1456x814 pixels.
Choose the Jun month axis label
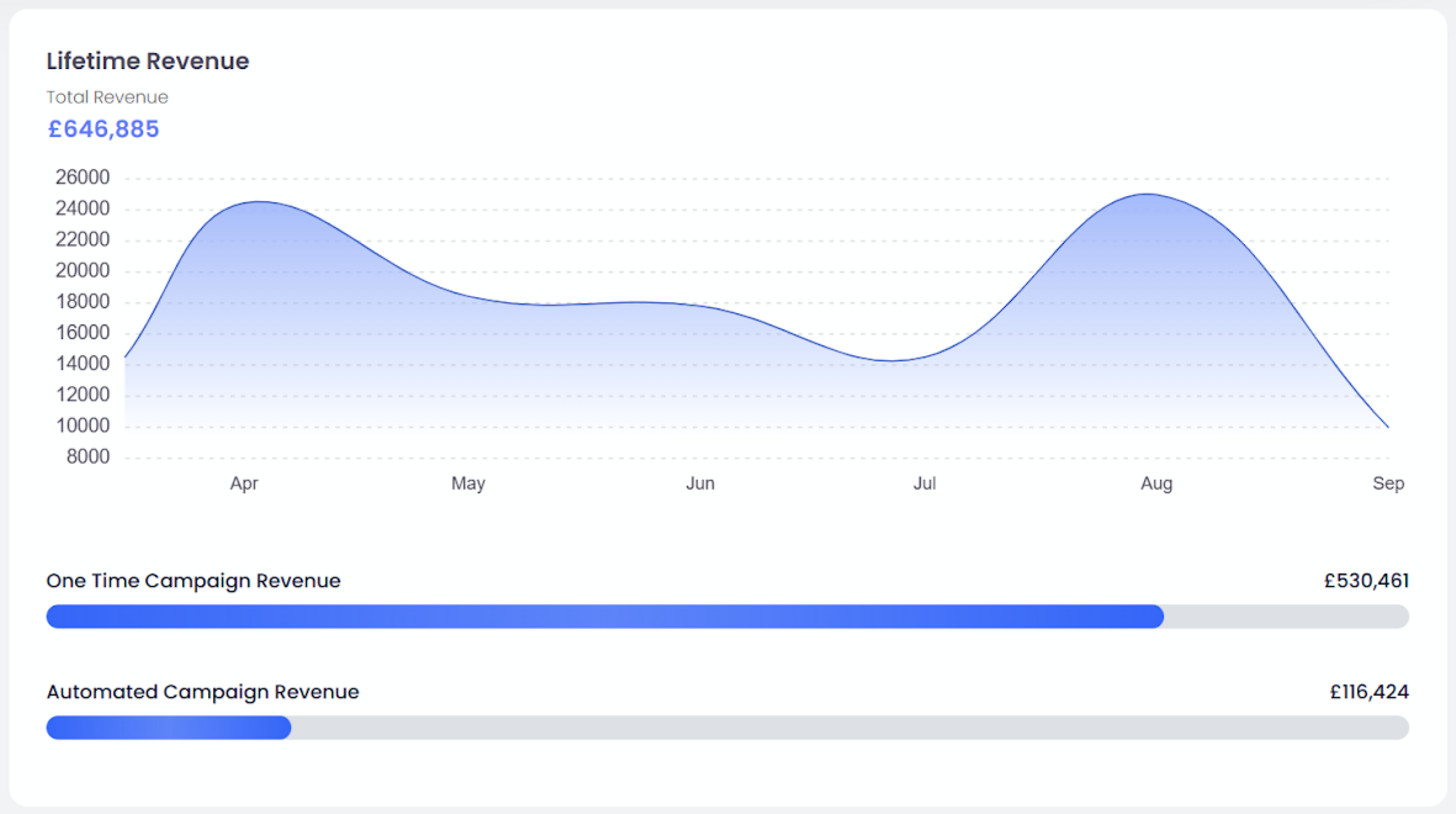pos(700,483)
